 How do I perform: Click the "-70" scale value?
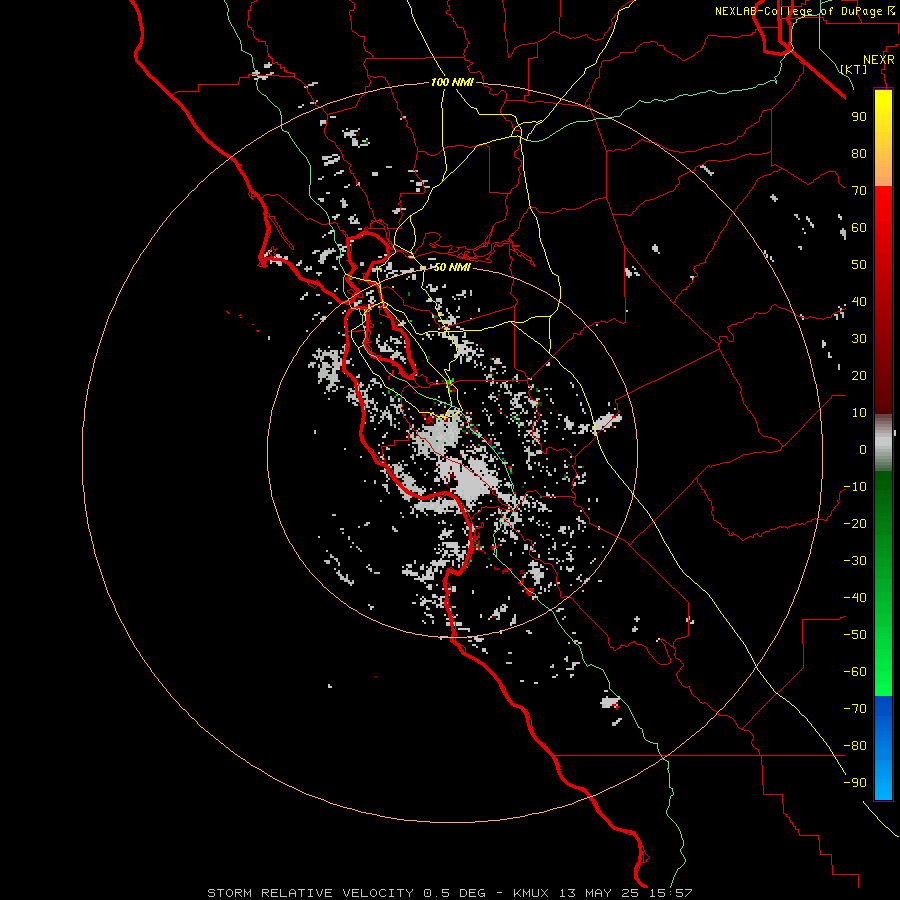(855, 709)
